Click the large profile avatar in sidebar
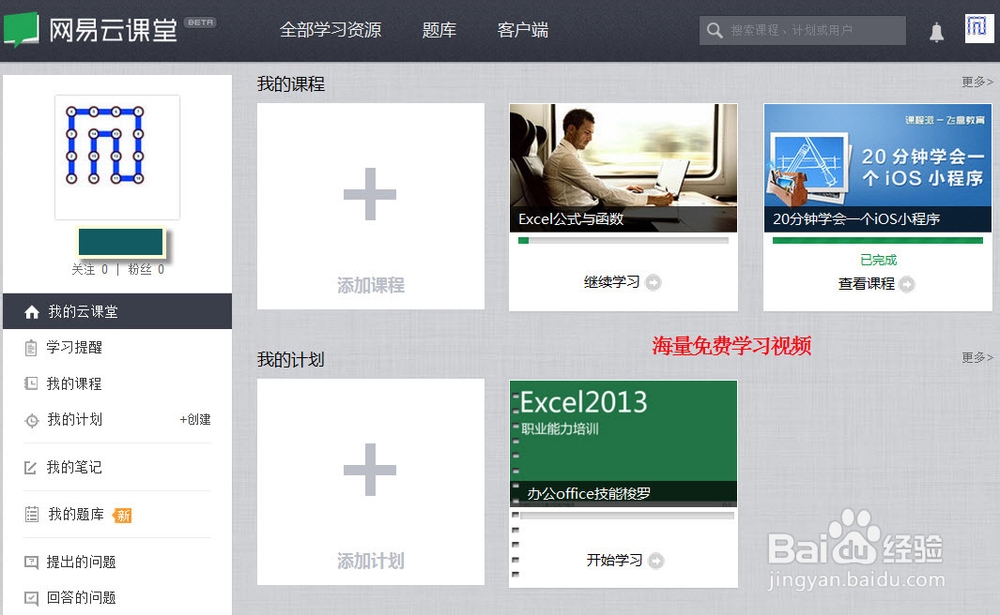Screen dimensions: 1000x615 click(117, 158)
